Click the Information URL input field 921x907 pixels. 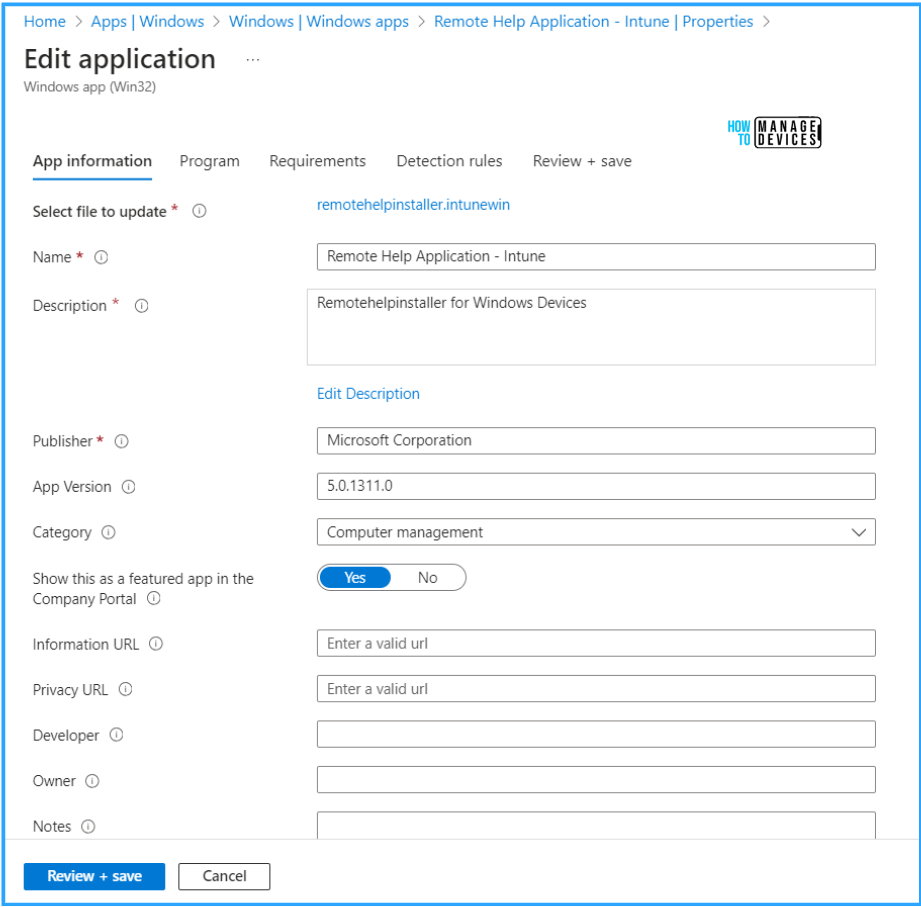tap(596, 643)
